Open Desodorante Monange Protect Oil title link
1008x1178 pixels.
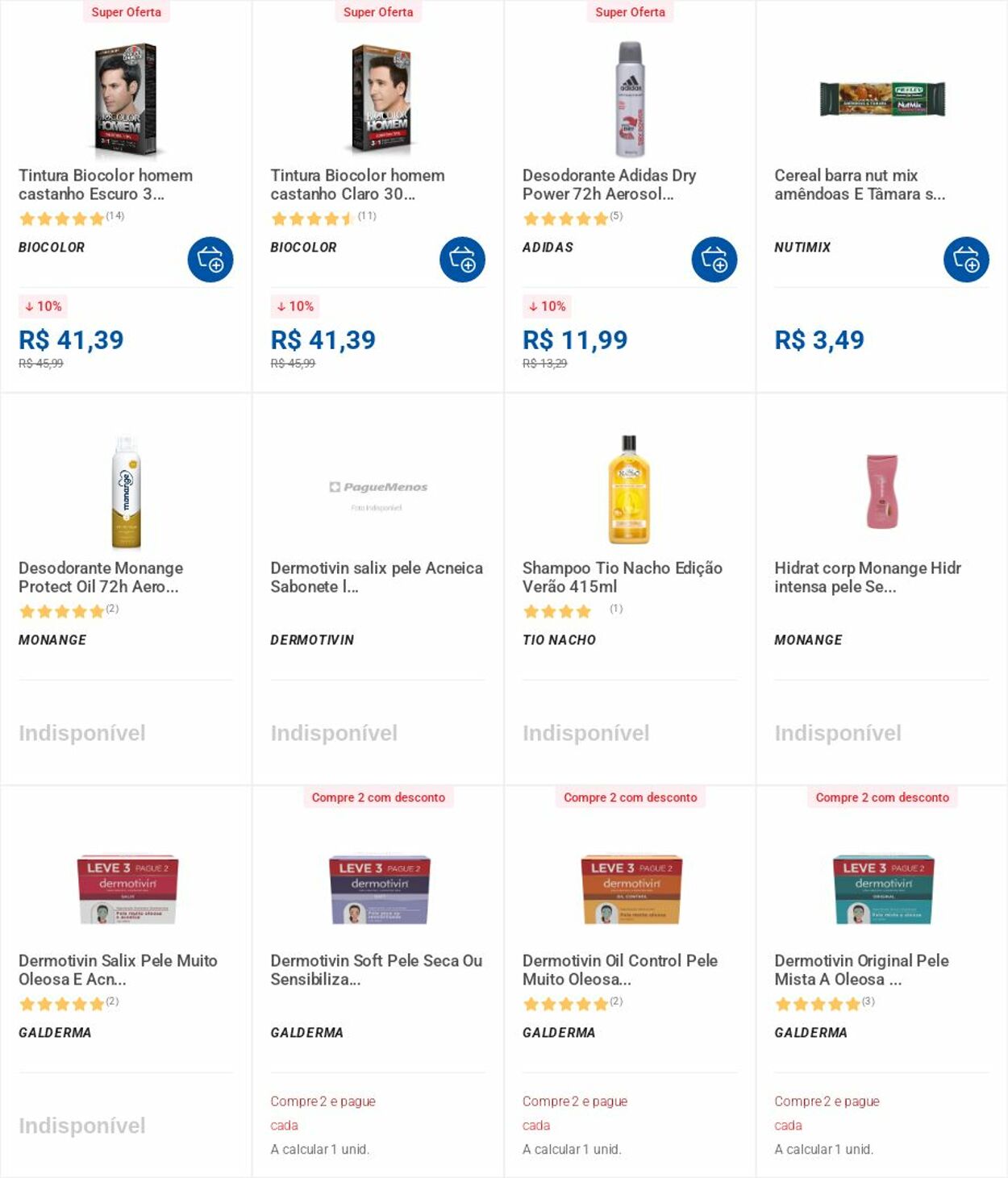coord(101,577)
